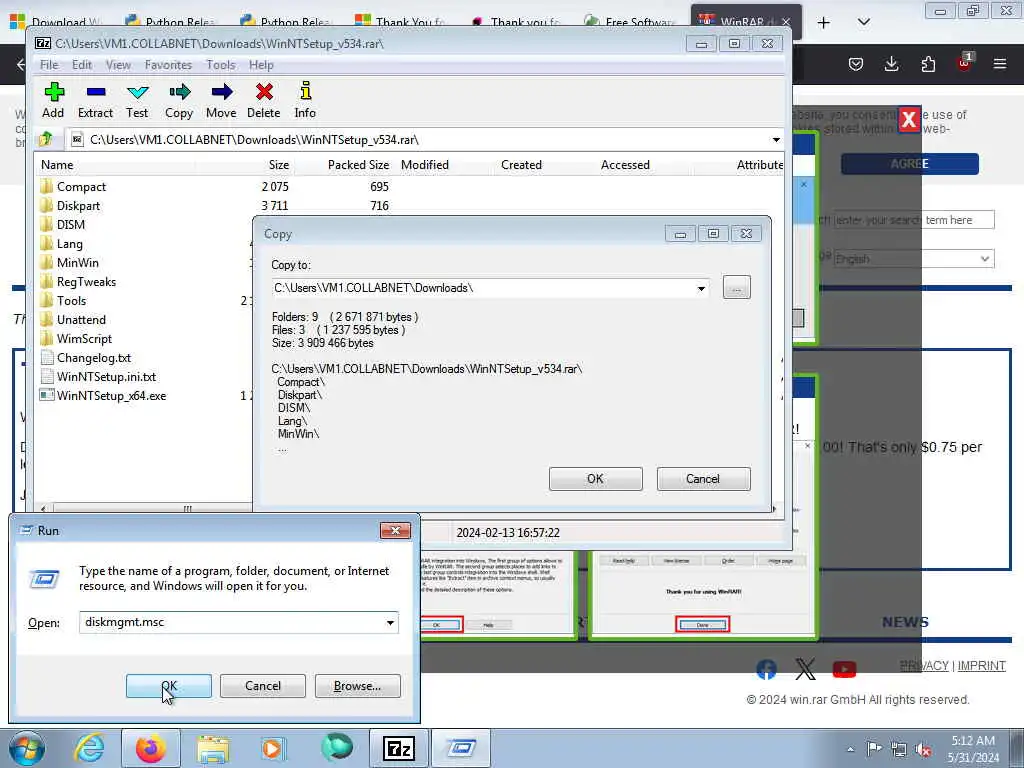Click the AGREE button on web page
This screenshot has height=768, width=1024.
[910, 164]
